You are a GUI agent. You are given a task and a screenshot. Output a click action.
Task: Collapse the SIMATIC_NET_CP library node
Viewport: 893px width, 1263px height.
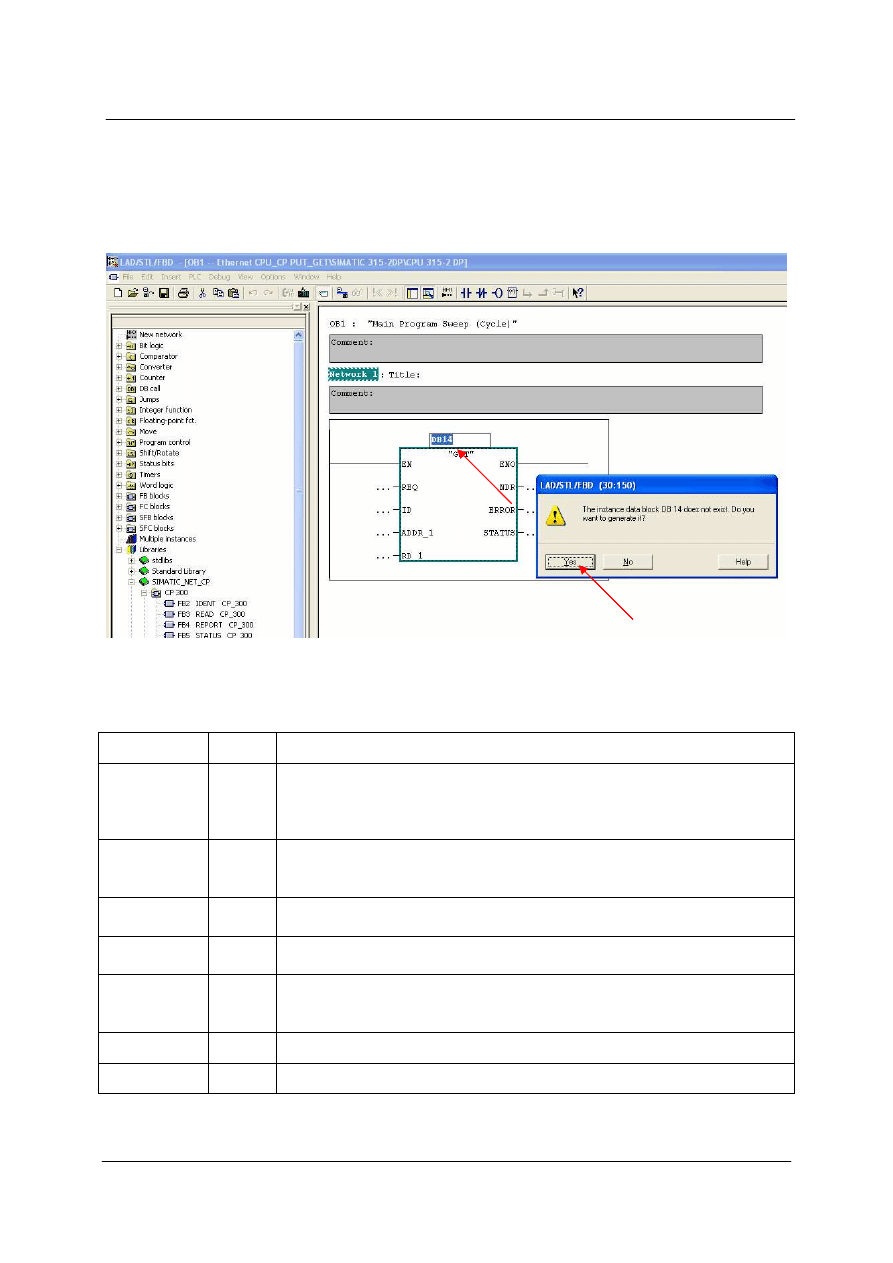click(x=131, y=581)
